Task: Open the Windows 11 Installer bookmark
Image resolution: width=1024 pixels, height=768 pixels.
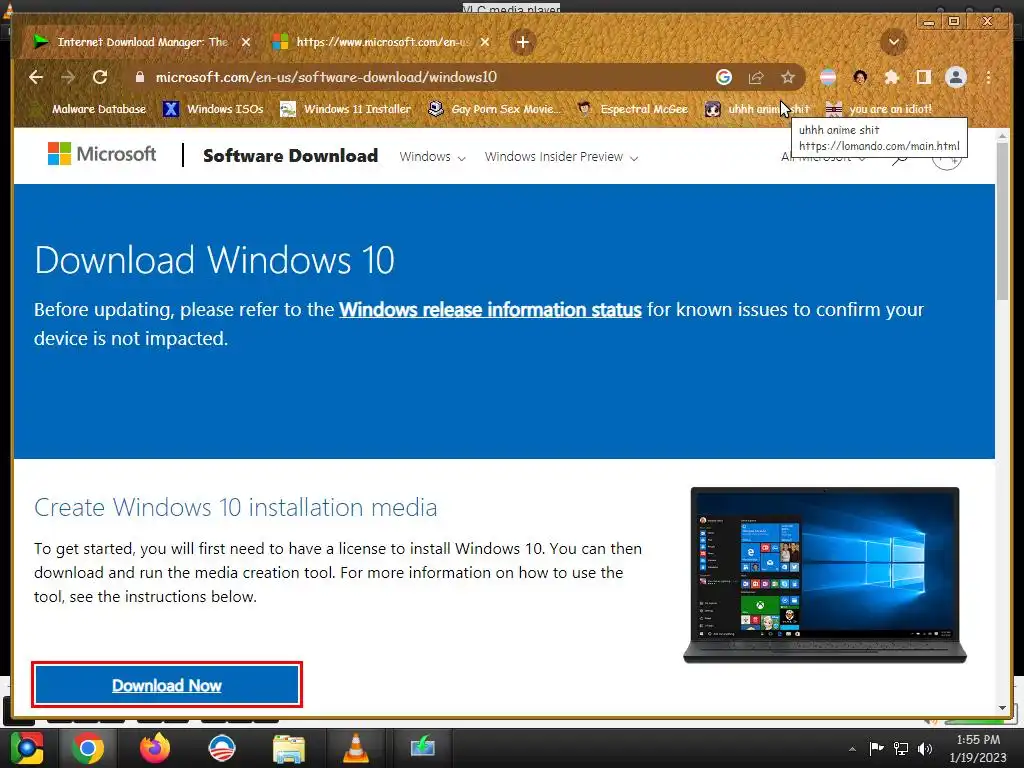Action: click(346, 109)
